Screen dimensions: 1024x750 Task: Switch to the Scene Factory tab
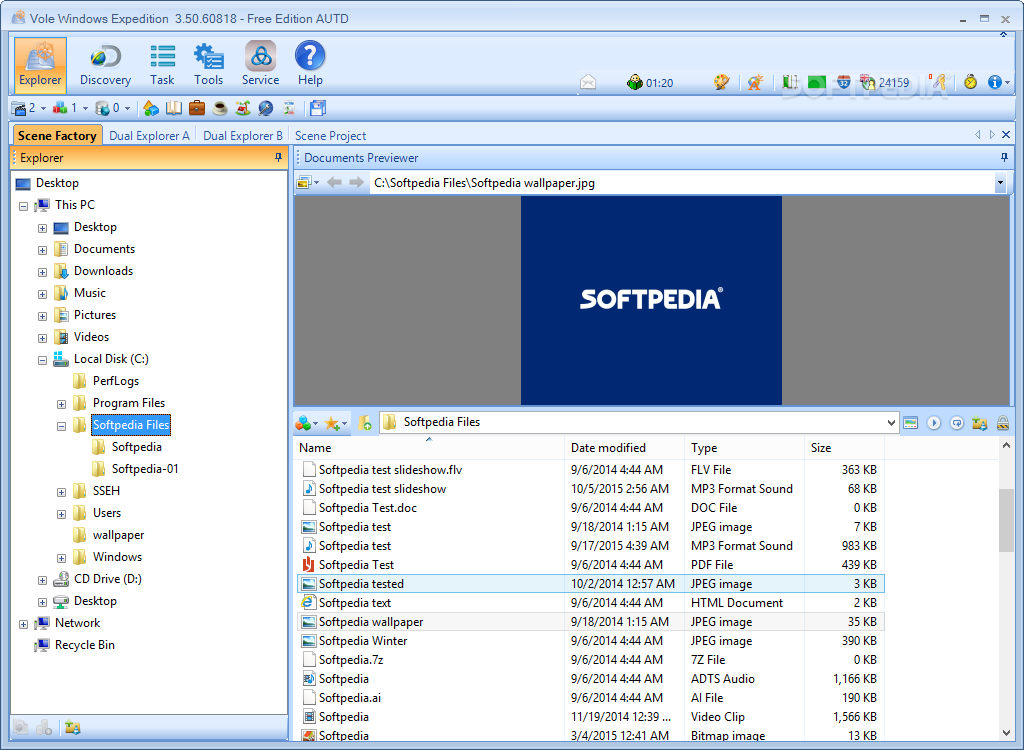coord(57,135)
